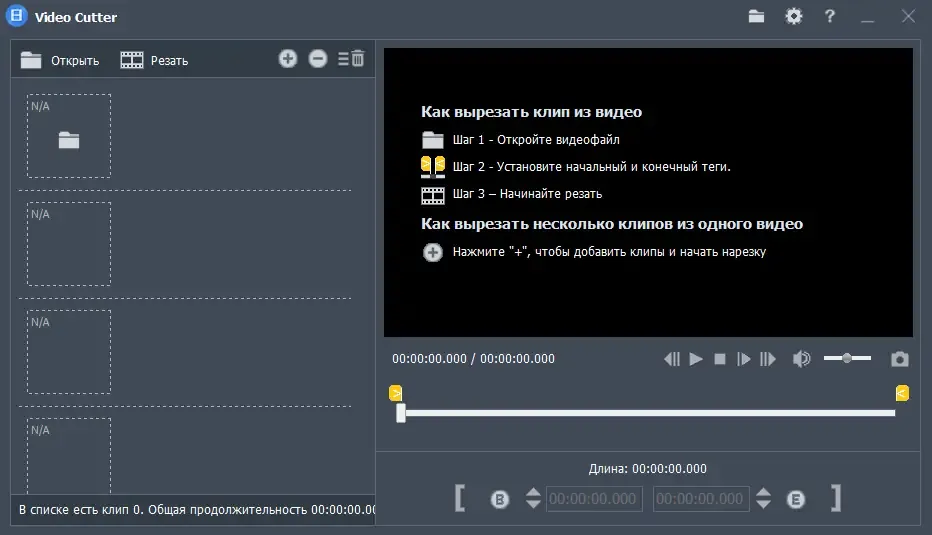Image resolution: width=932 pixels, height=535 pixels.
Task: Click the remove clip minus icon
Action: pyautogui.click(x=318, y=58)
